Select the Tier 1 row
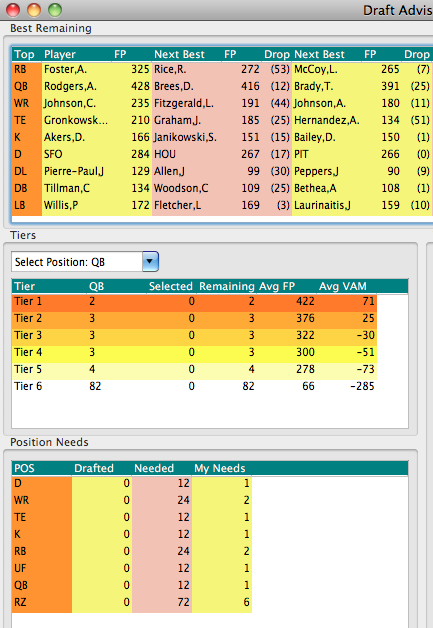 194,301
